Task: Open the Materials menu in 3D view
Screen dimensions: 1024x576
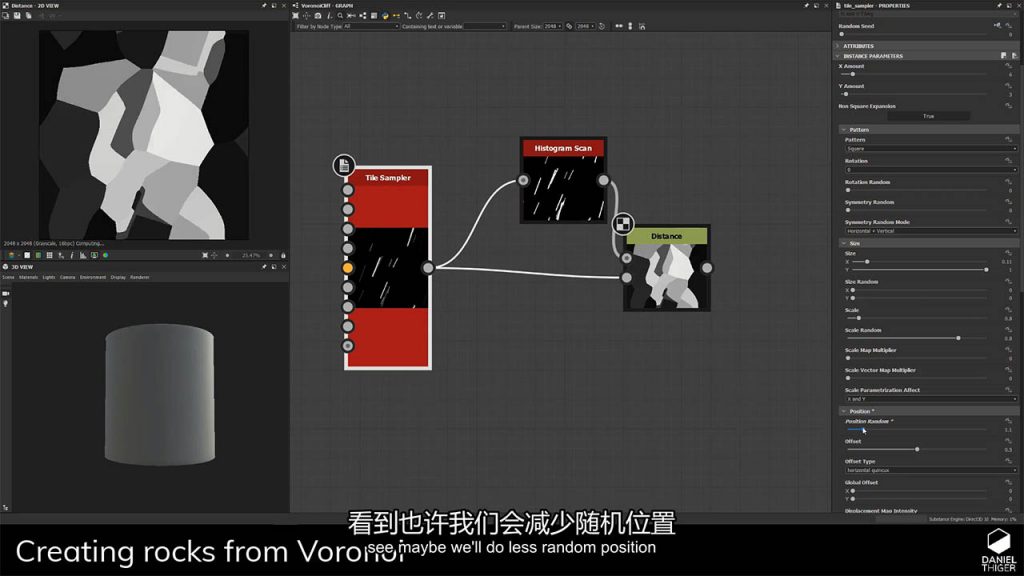Action: pos(28,277)
